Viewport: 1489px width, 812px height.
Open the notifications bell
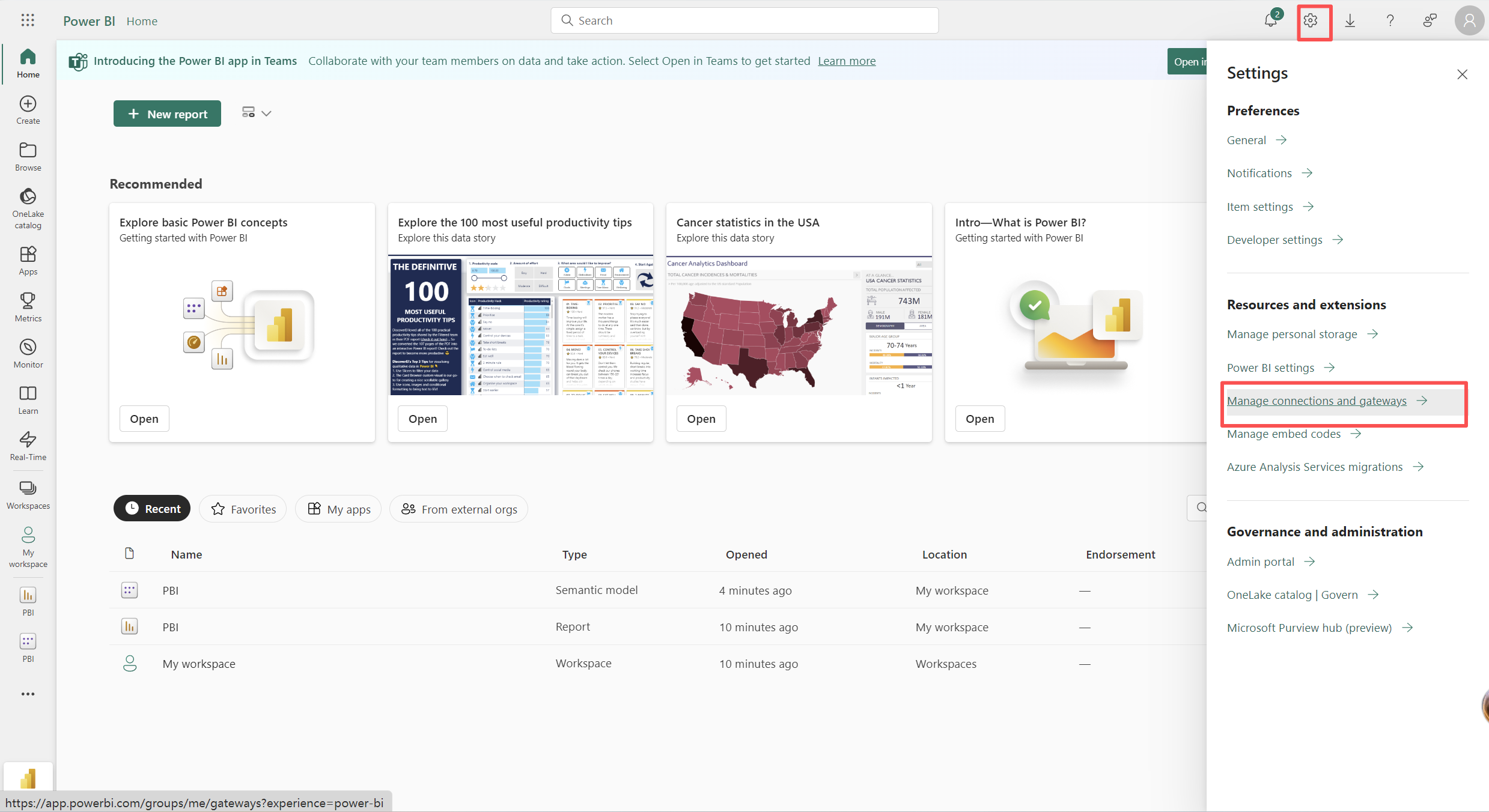(x=1270, y=20)
